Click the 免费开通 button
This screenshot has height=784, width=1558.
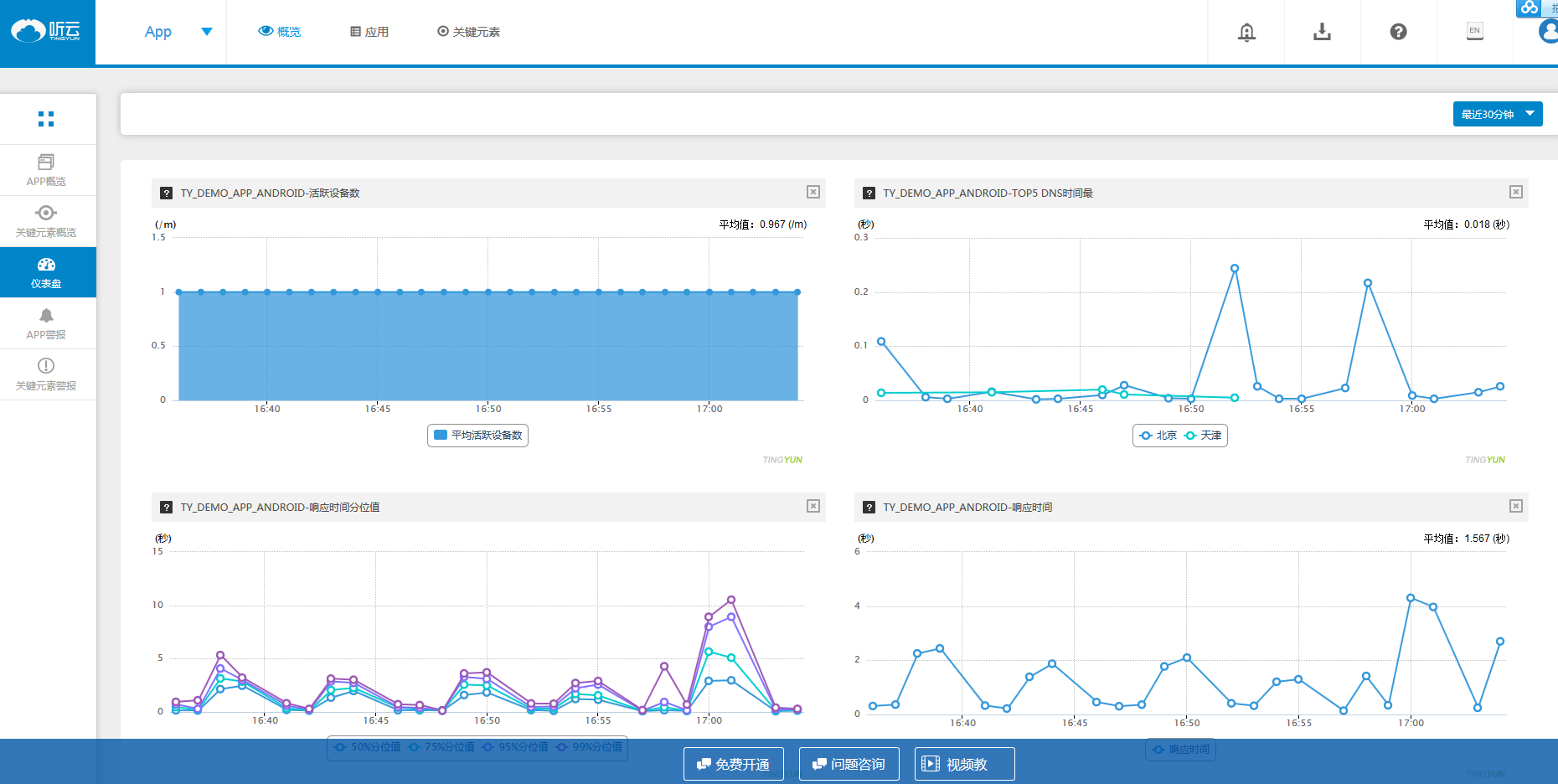point(733,764)
